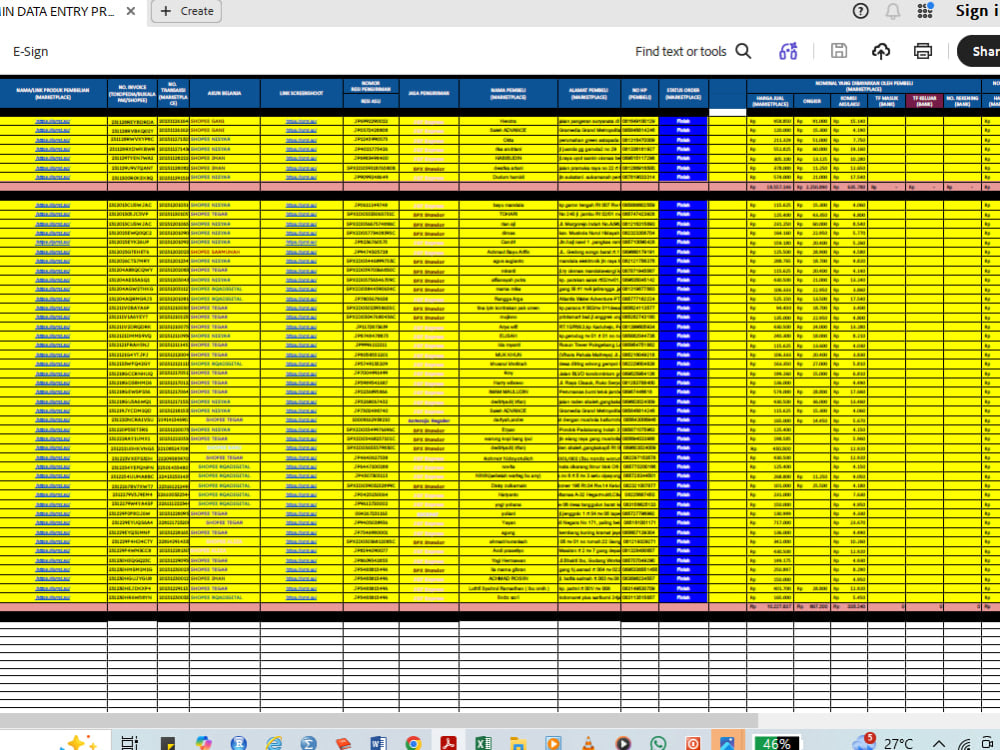1000x750 pixels.
Task: Open WhatsApp from the taskbar
Action: click(658, 743)
